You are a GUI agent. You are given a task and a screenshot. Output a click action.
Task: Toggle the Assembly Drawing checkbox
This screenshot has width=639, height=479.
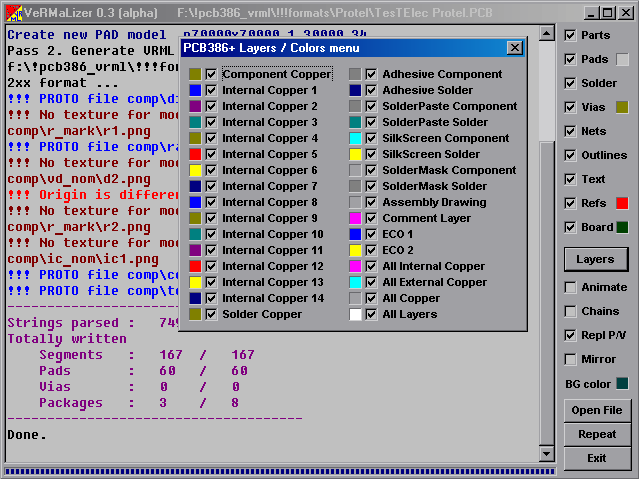click(x=371, y=202)
